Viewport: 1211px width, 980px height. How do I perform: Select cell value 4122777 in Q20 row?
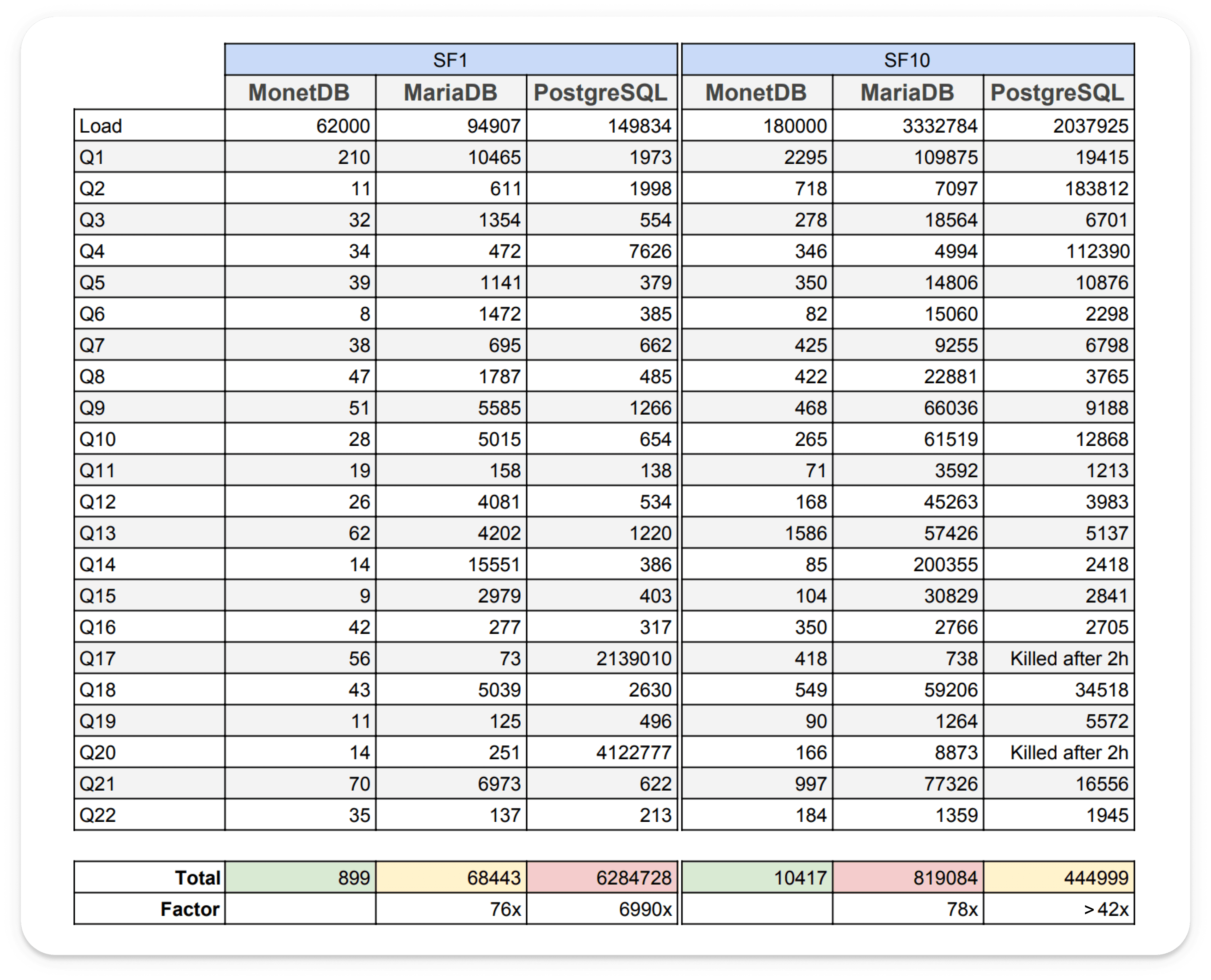(x=633, y=752)
